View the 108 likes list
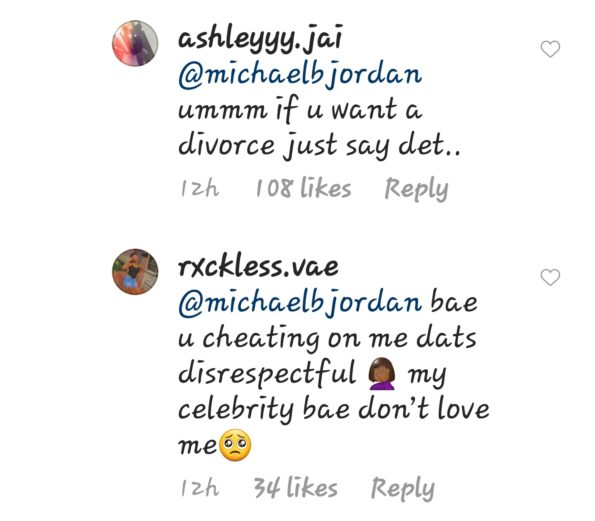 [303, 188]
